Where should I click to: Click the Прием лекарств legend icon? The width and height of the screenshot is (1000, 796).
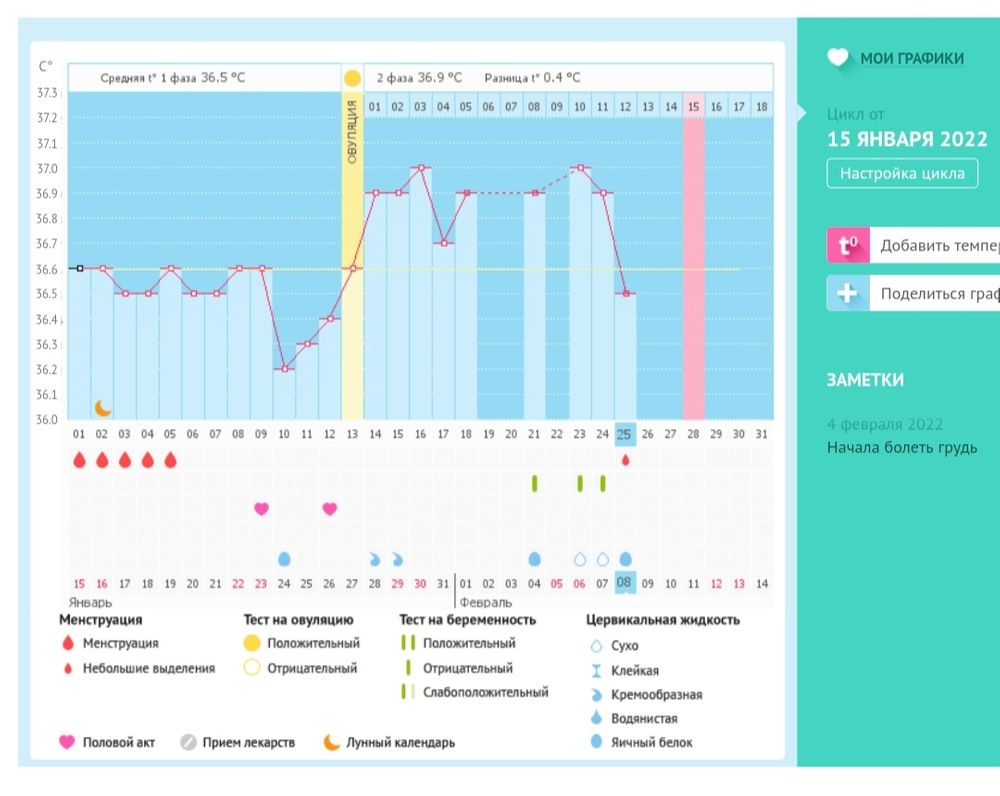[x=188, y=742]
